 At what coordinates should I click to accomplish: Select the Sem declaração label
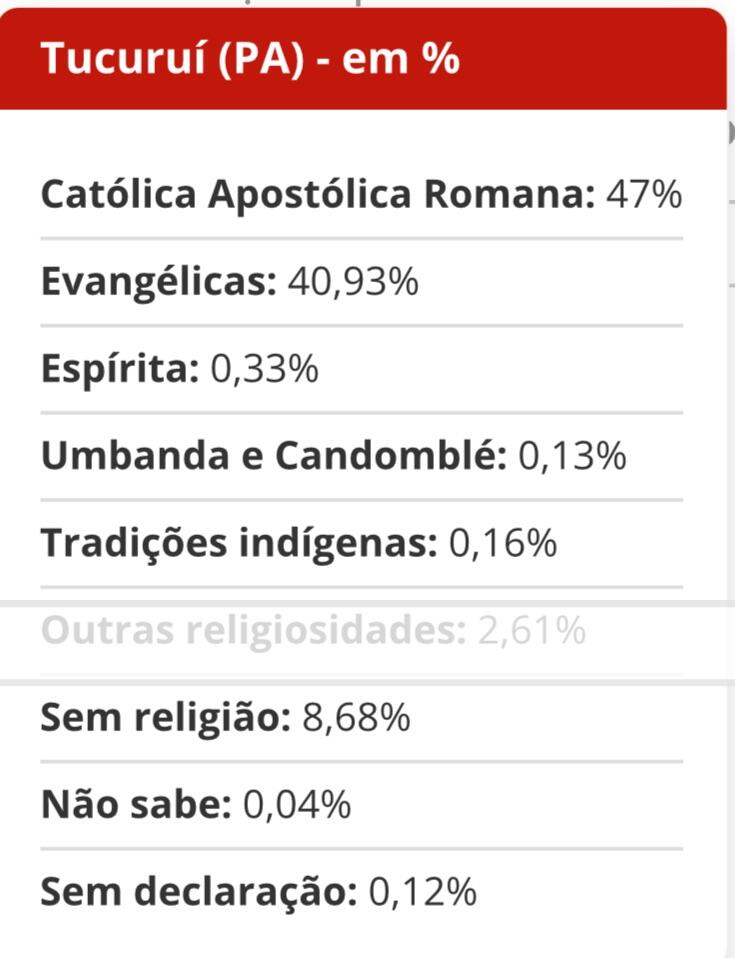coord(199,891)
